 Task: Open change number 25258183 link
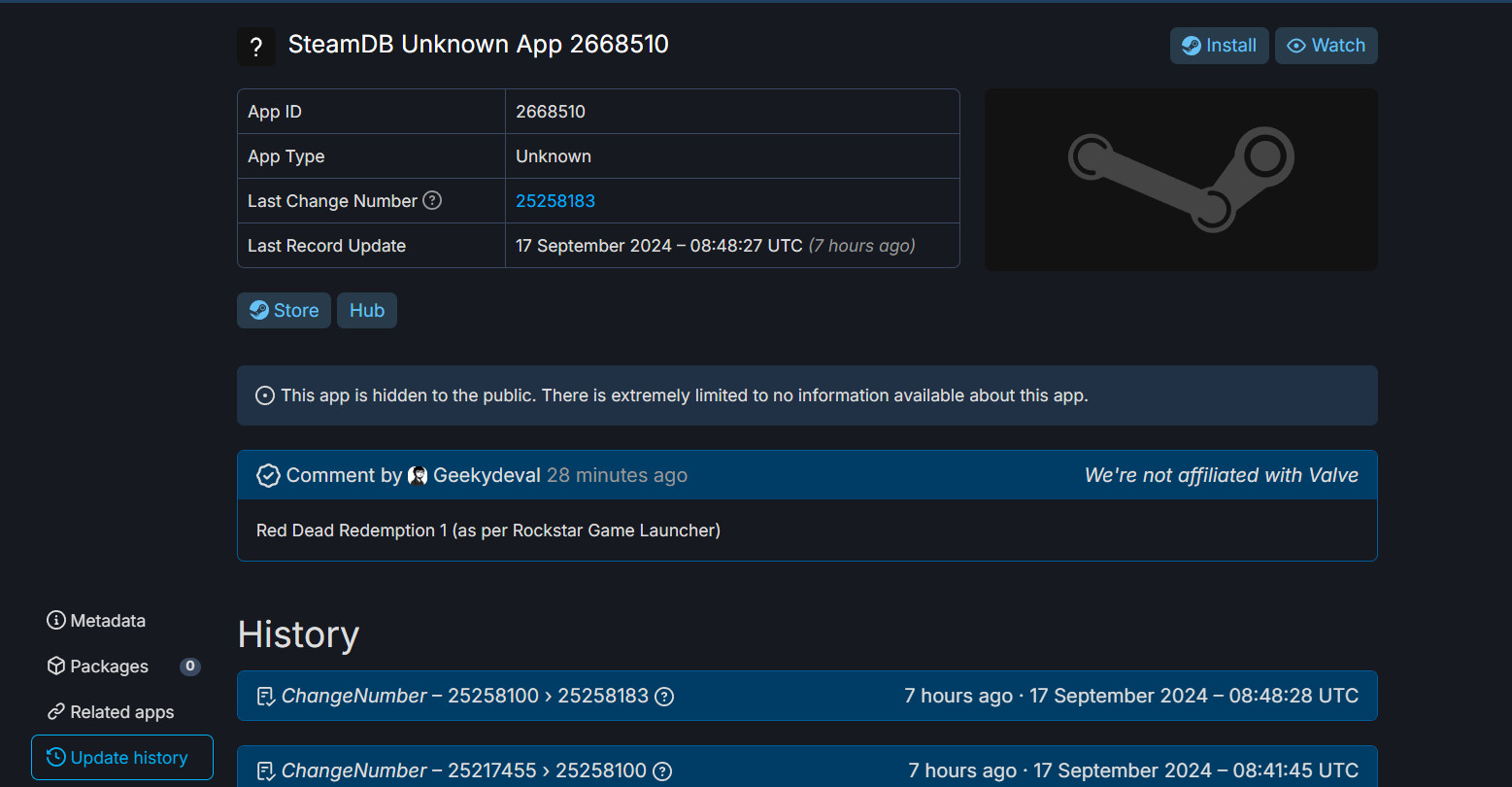(555, 201)
